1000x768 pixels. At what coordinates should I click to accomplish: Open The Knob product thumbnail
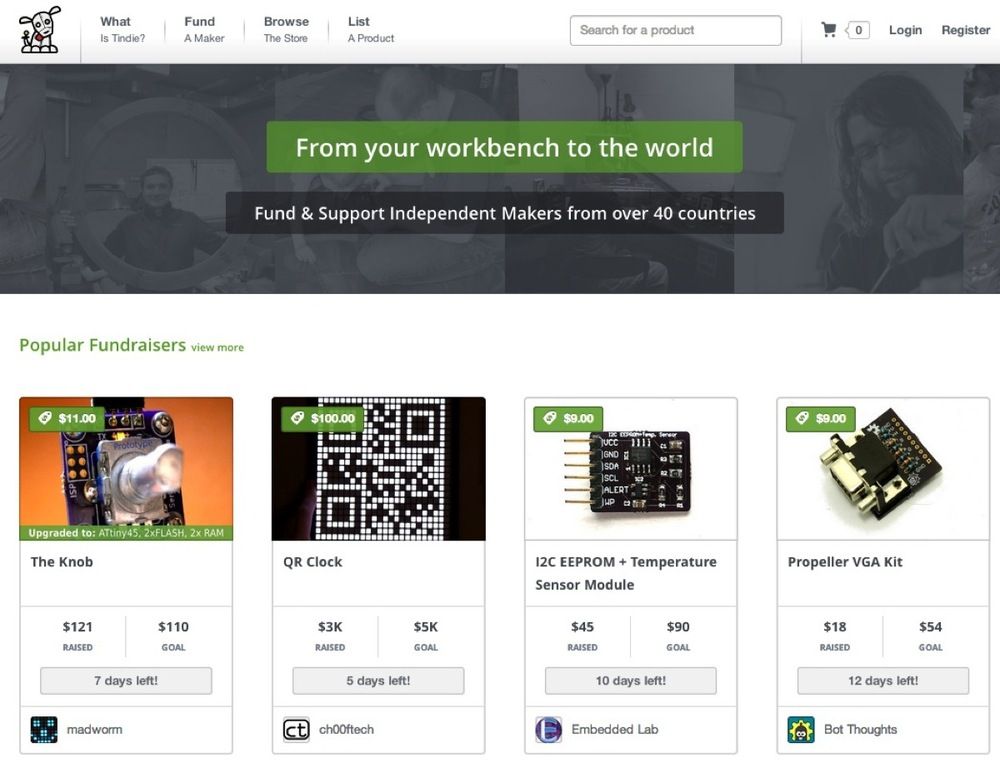[x=126, y=469]
